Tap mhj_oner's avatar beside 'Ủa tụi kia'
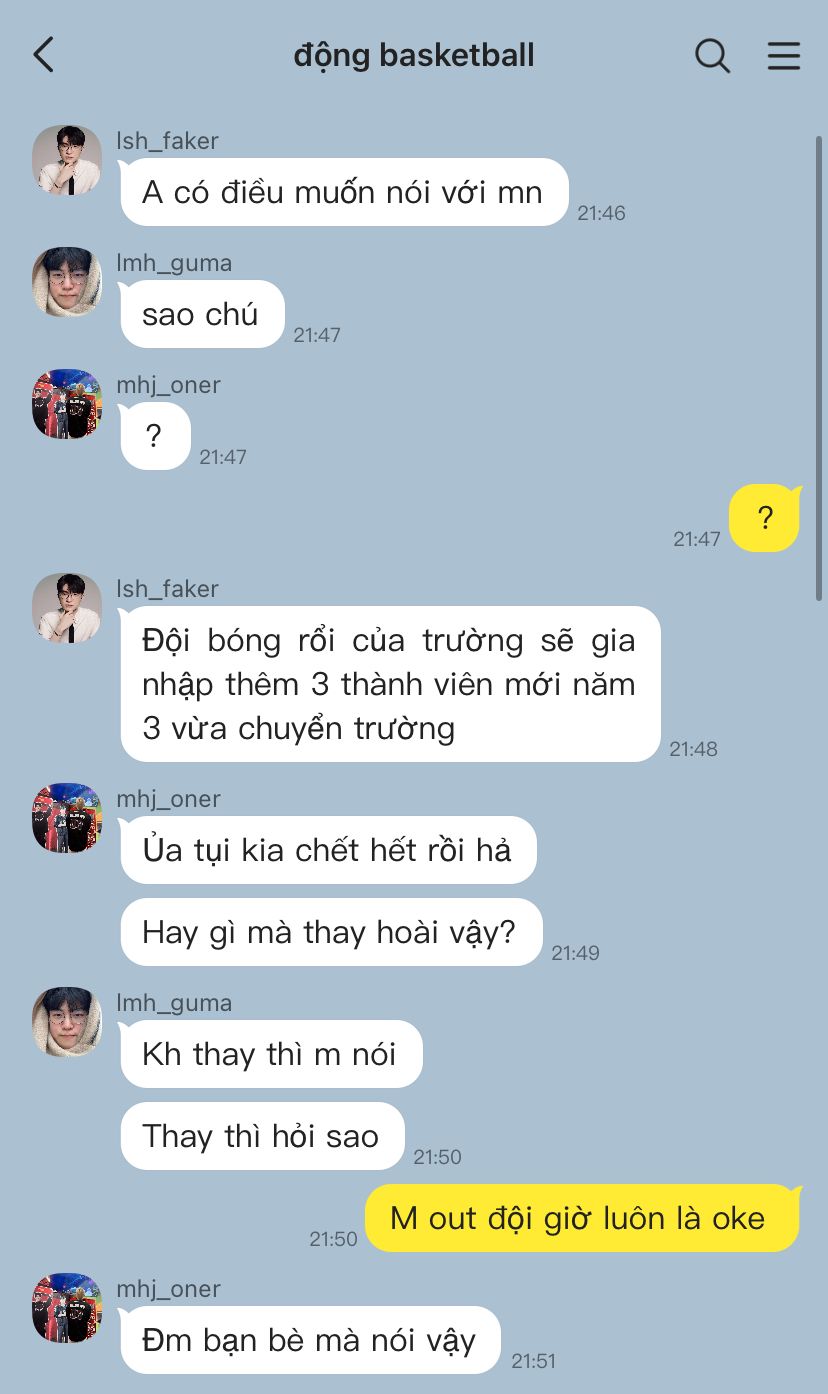828x1394 pixels. (x=67, y=818)
